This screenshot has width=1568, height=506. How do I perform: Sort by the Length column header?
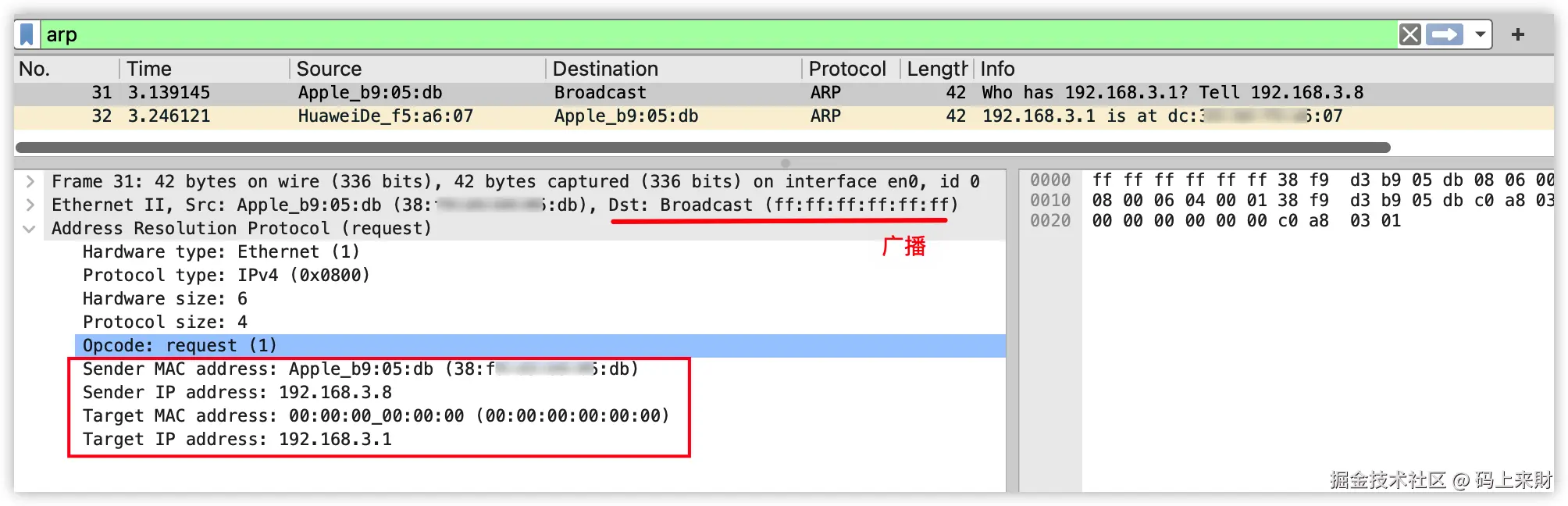point(937,69)
